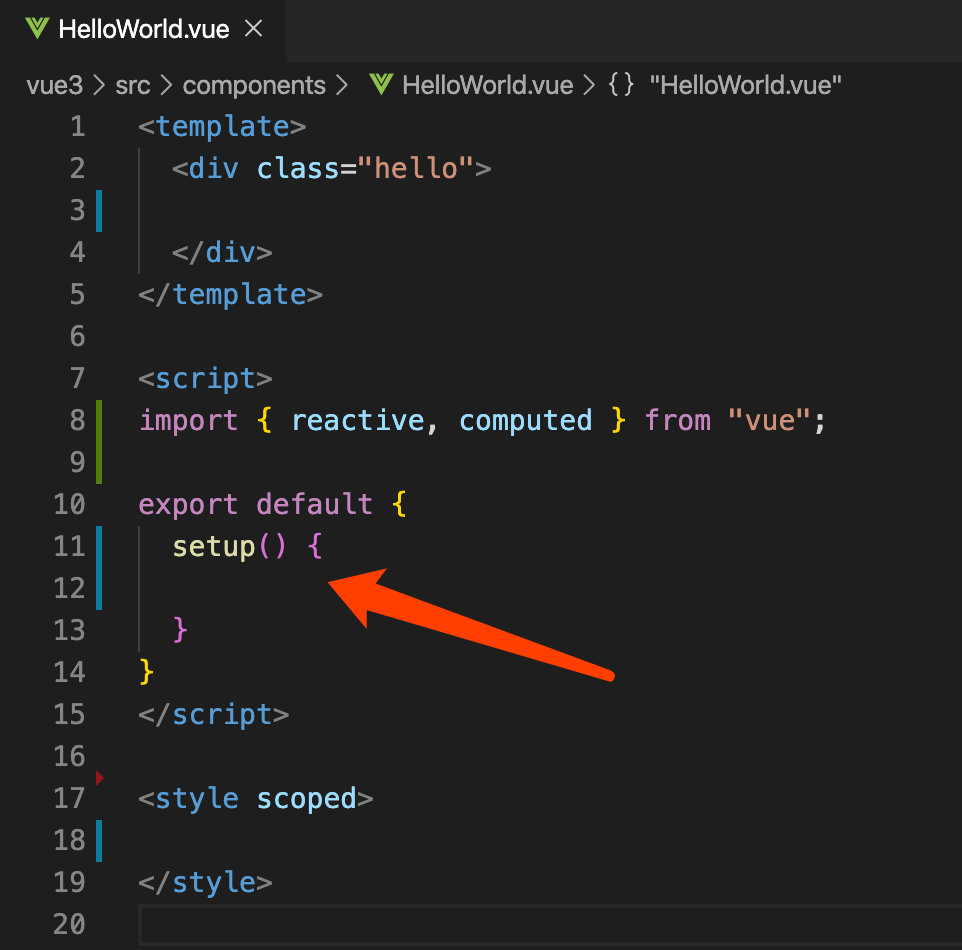The height and width of the screenshot is (950, 962).
Task: Click the pink closing brace on line 13
Action: 180,630
